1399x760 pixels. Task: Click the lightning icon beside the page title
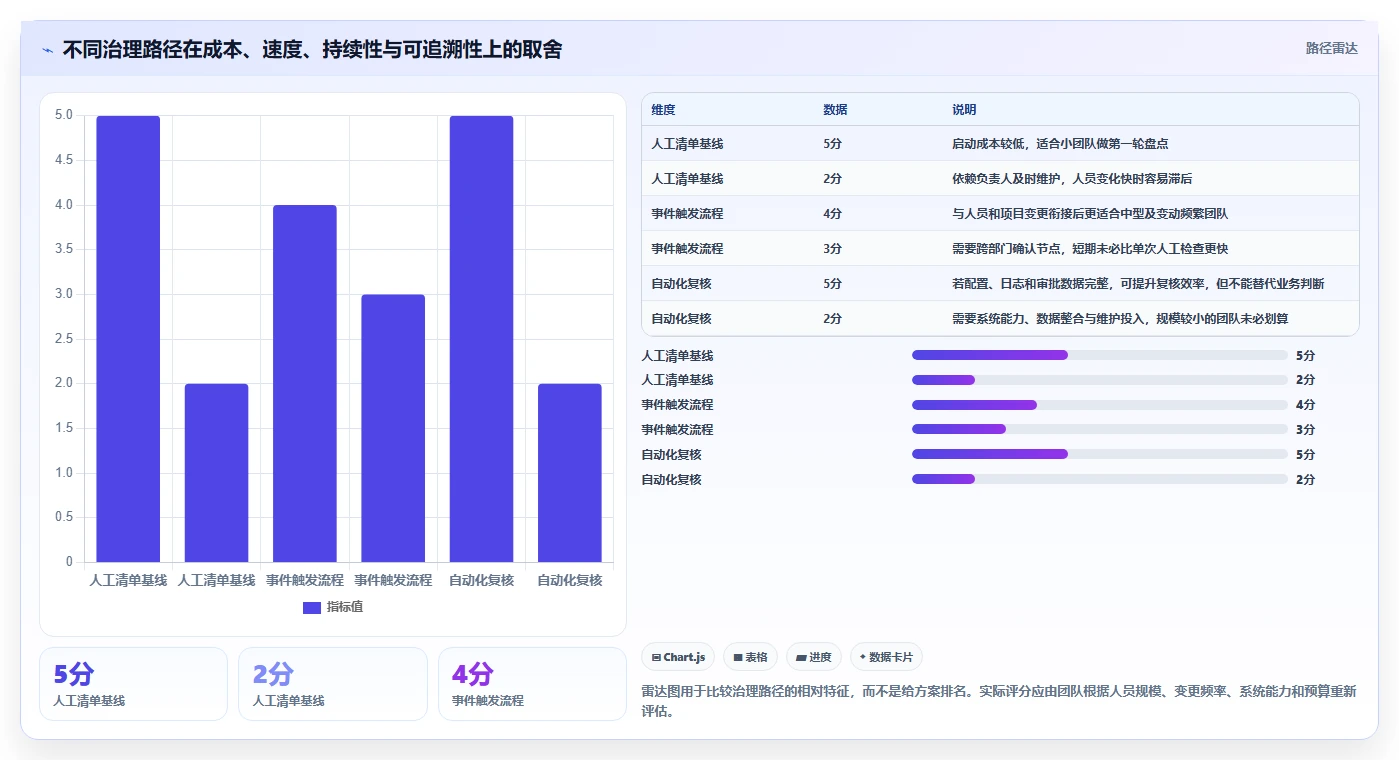point(47,50)
